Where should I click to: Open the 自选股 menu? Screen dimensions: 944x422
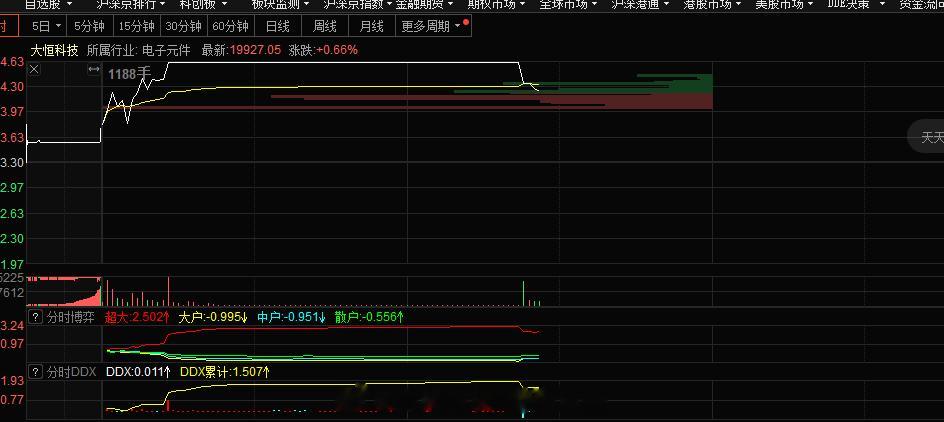pyautogui.click(x=48, y=4)
